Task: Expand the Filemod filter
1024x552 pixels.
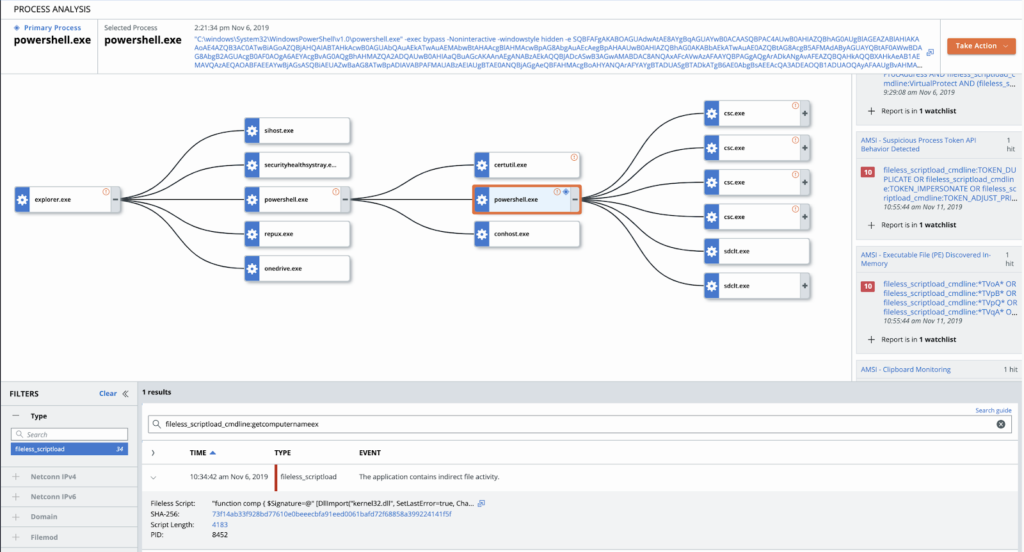Action: [16, 537]
